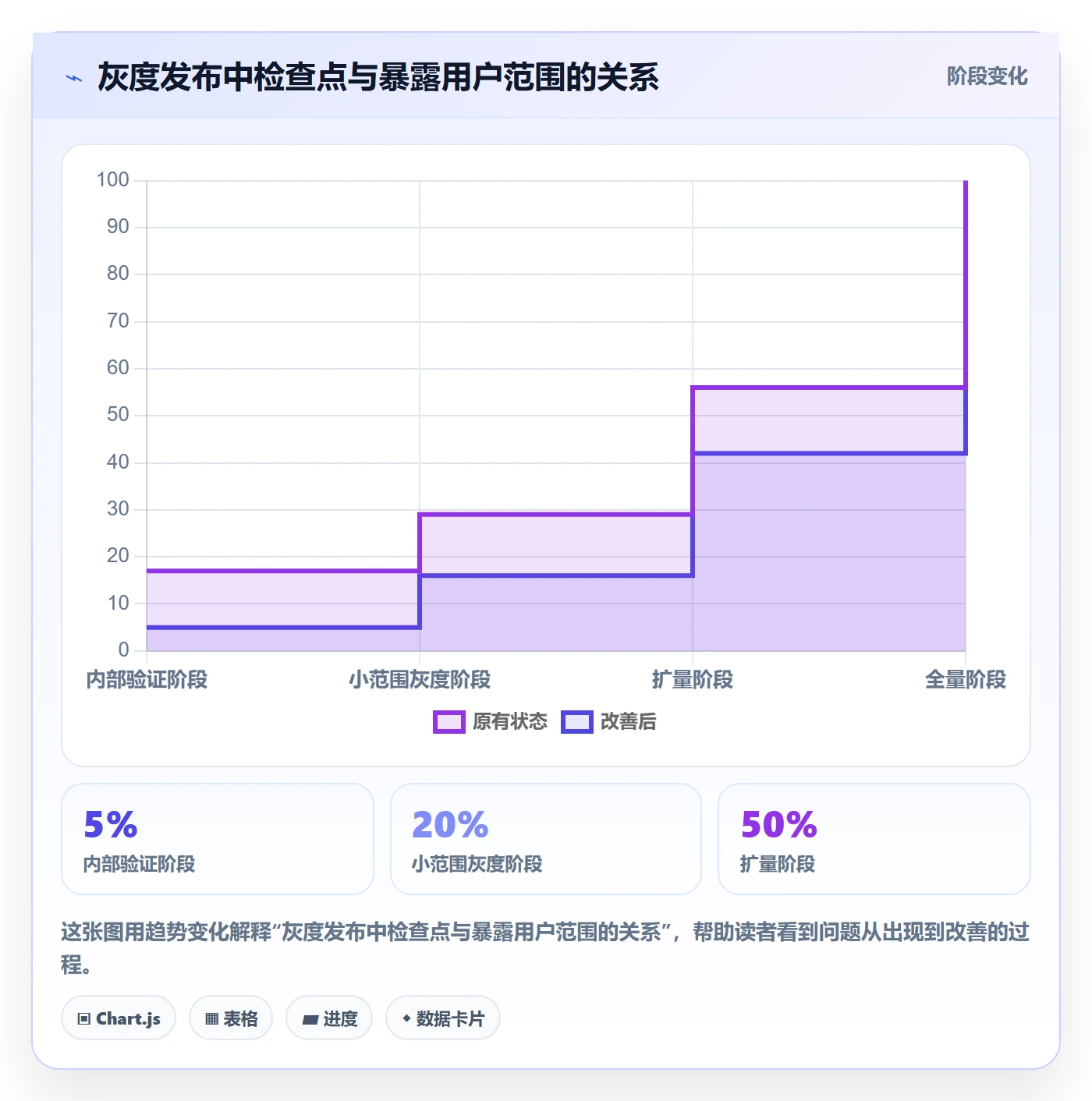Image resolution: width=1092 pixels, height=1101 pixels.
Task: Click the 扩量阶段 x-axis label
Action: tap(693, 680)
